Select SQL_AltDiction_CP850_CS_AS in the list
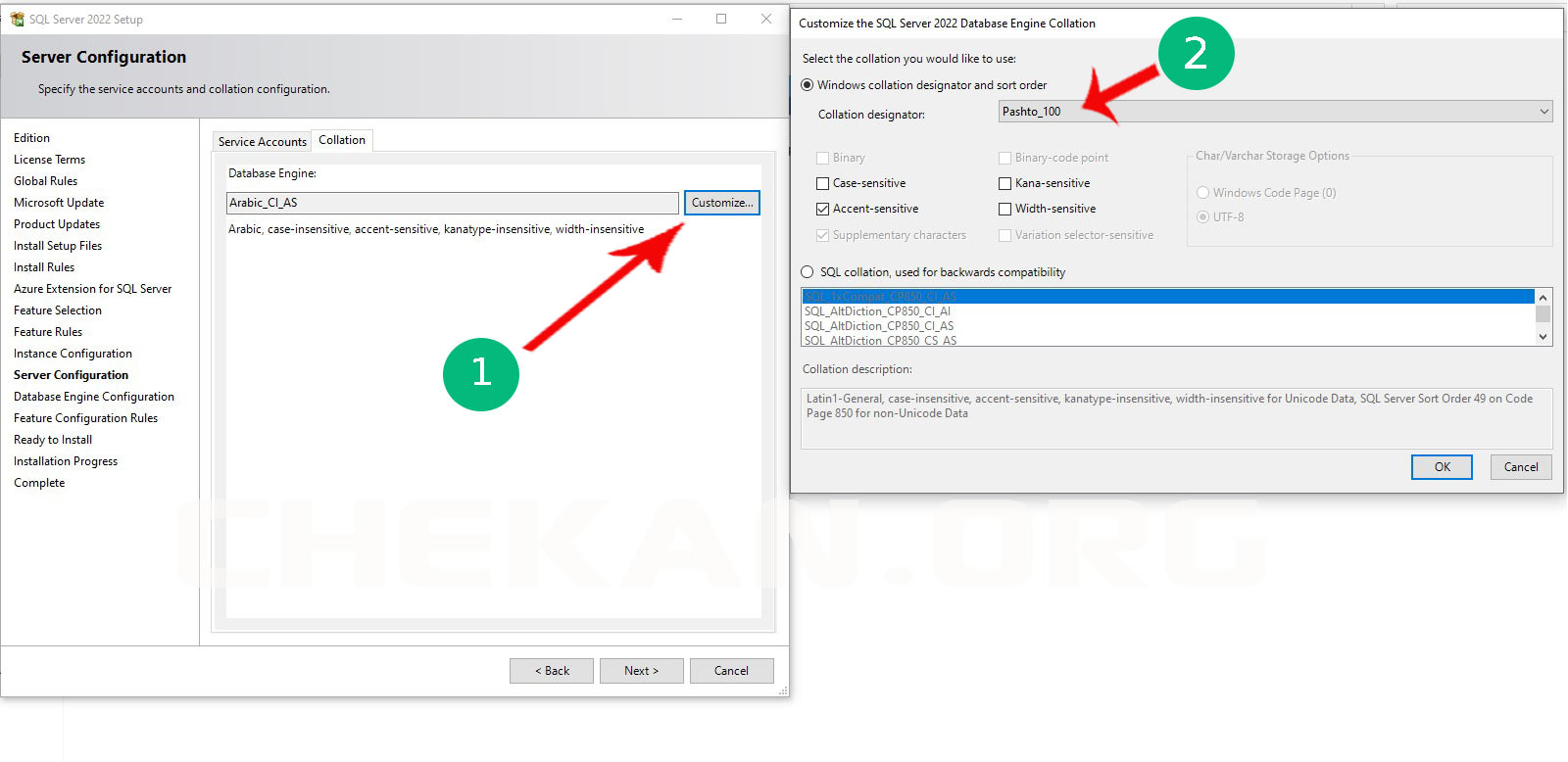Image resolution: width=1568 pixels, height=762 pixels. tap(1168, 340)
